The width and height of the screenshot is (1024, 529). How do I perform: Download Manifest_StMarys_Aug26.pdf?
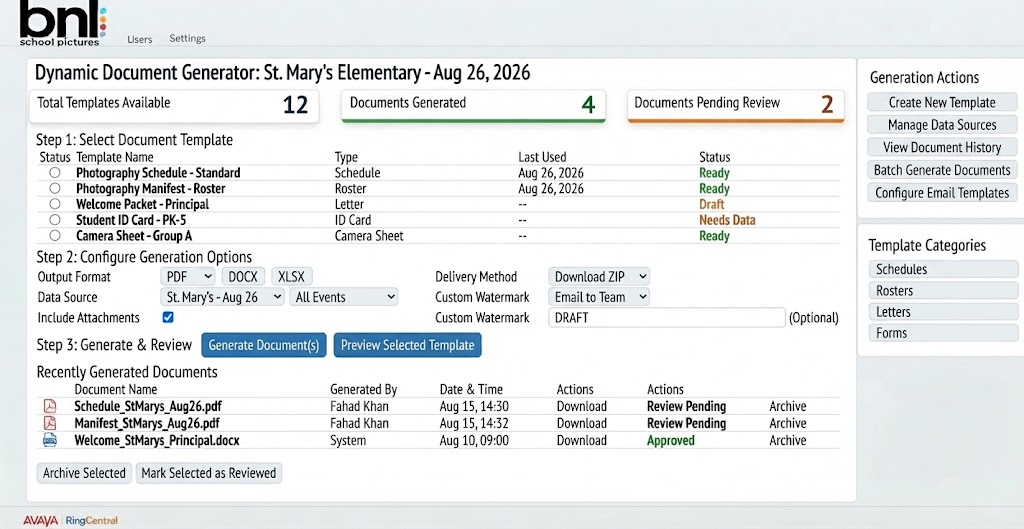tap(581, 423)
